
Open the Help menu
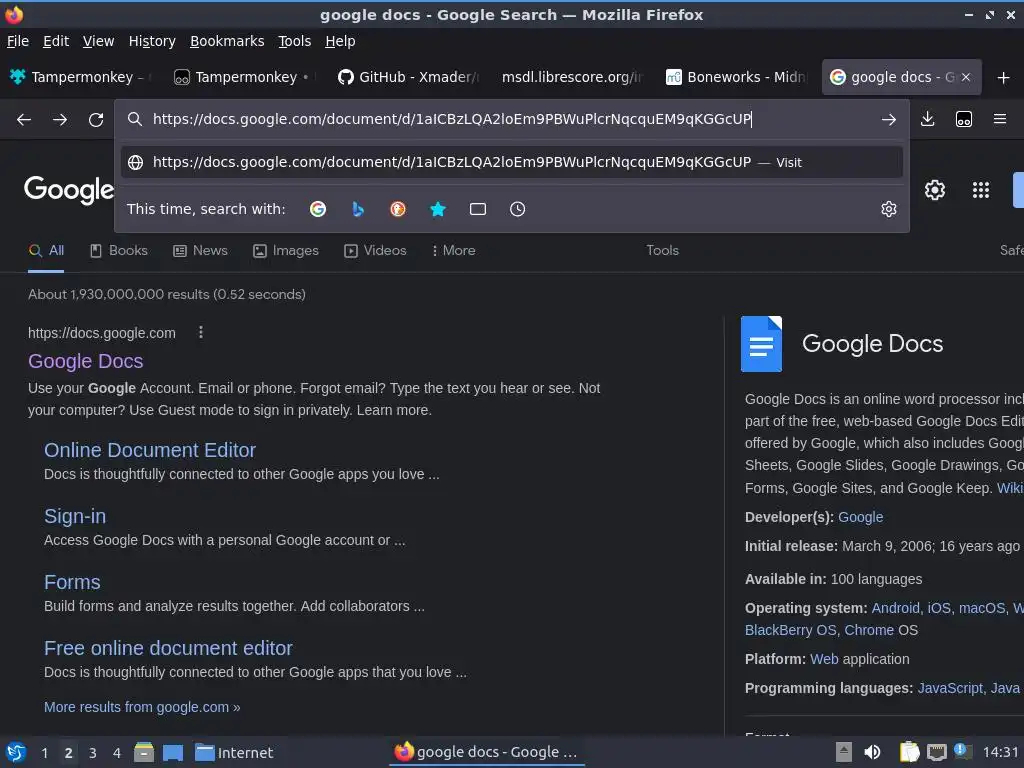tap(340, 41)
